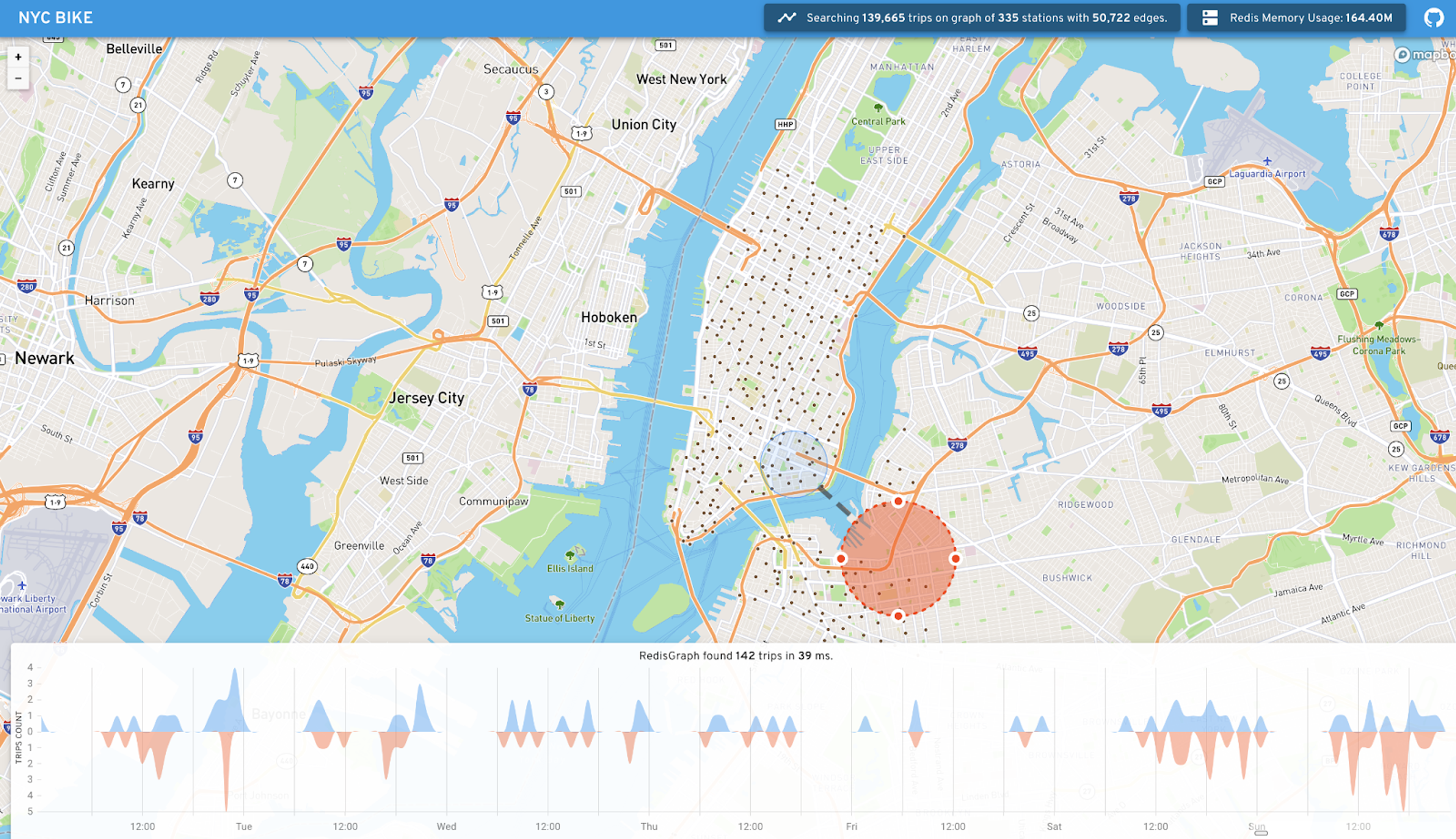Click the Ellis Island landmark icon

pyautogui.click(x=570, y=555)
